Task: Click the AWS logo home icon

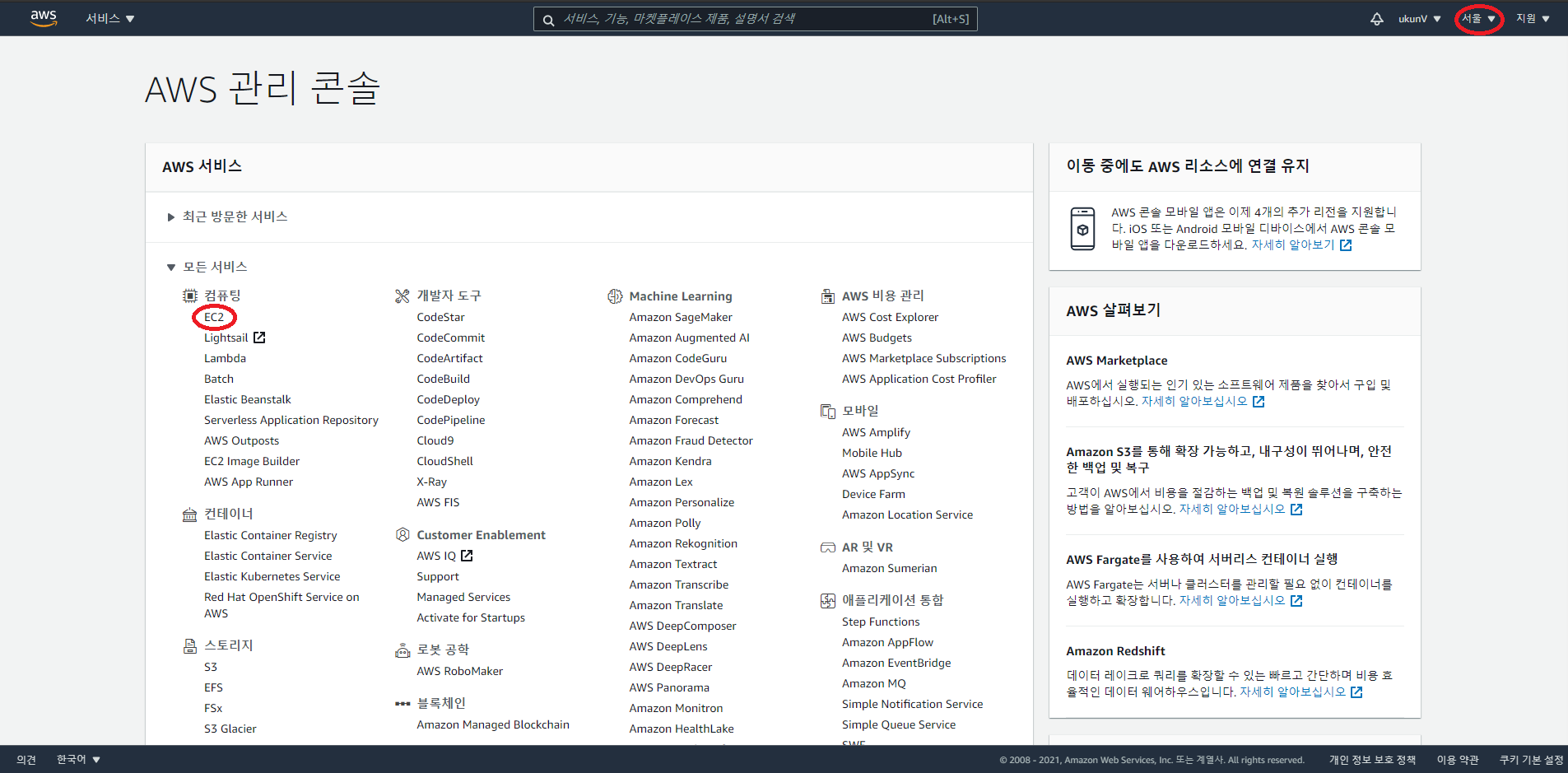Action: [44, 18]
